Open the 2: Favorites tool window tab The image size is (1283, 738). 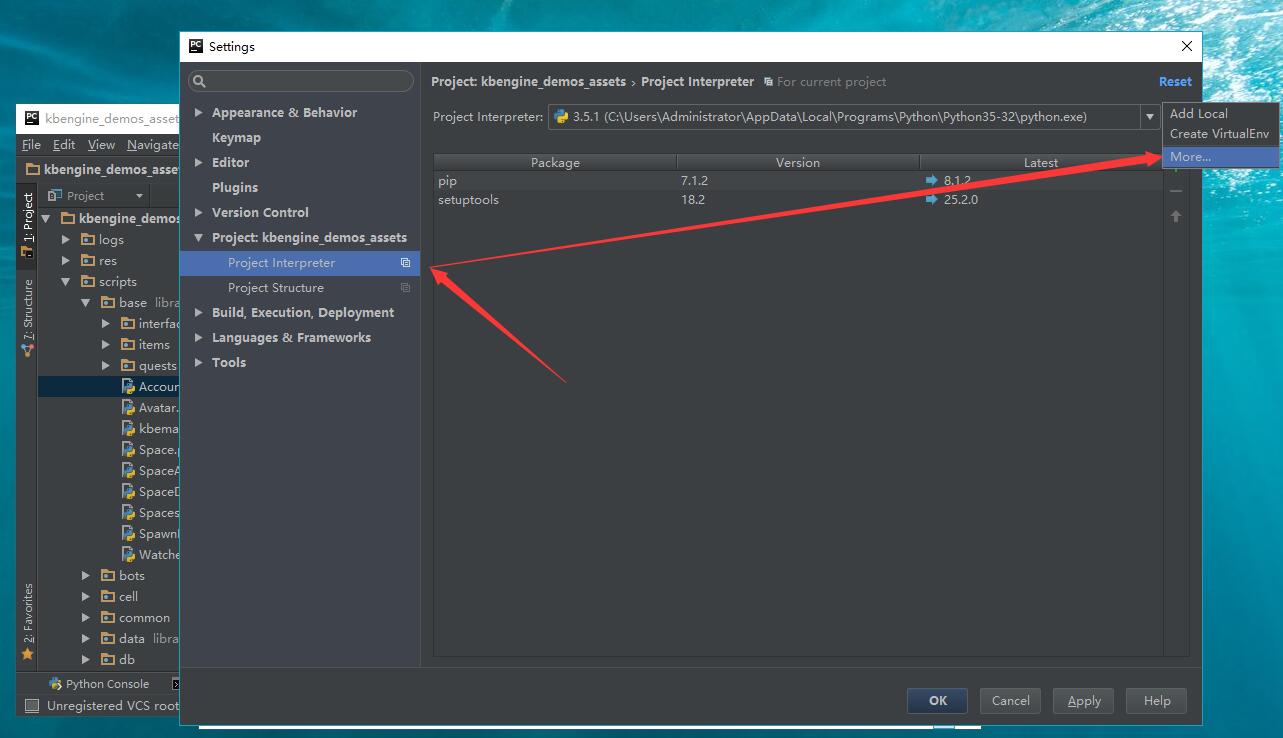(27, 622)
